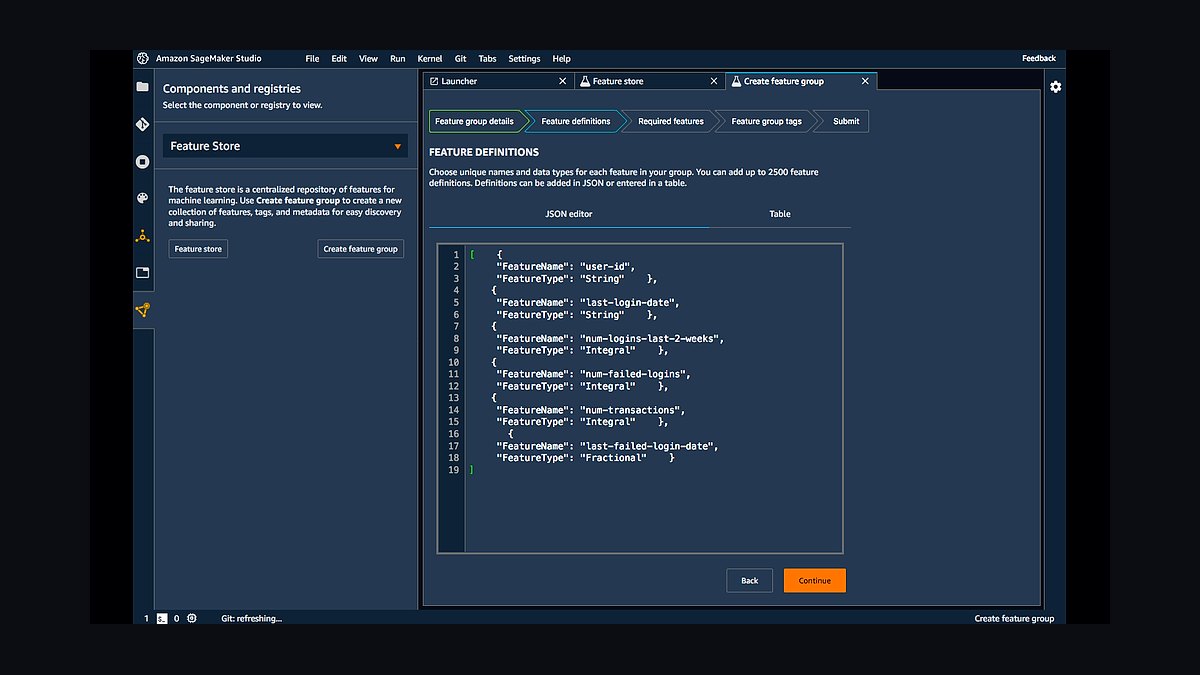This screenshot has height=675, width=1200.
Task: Click the terminal icon in status bar
Action: 161,618
